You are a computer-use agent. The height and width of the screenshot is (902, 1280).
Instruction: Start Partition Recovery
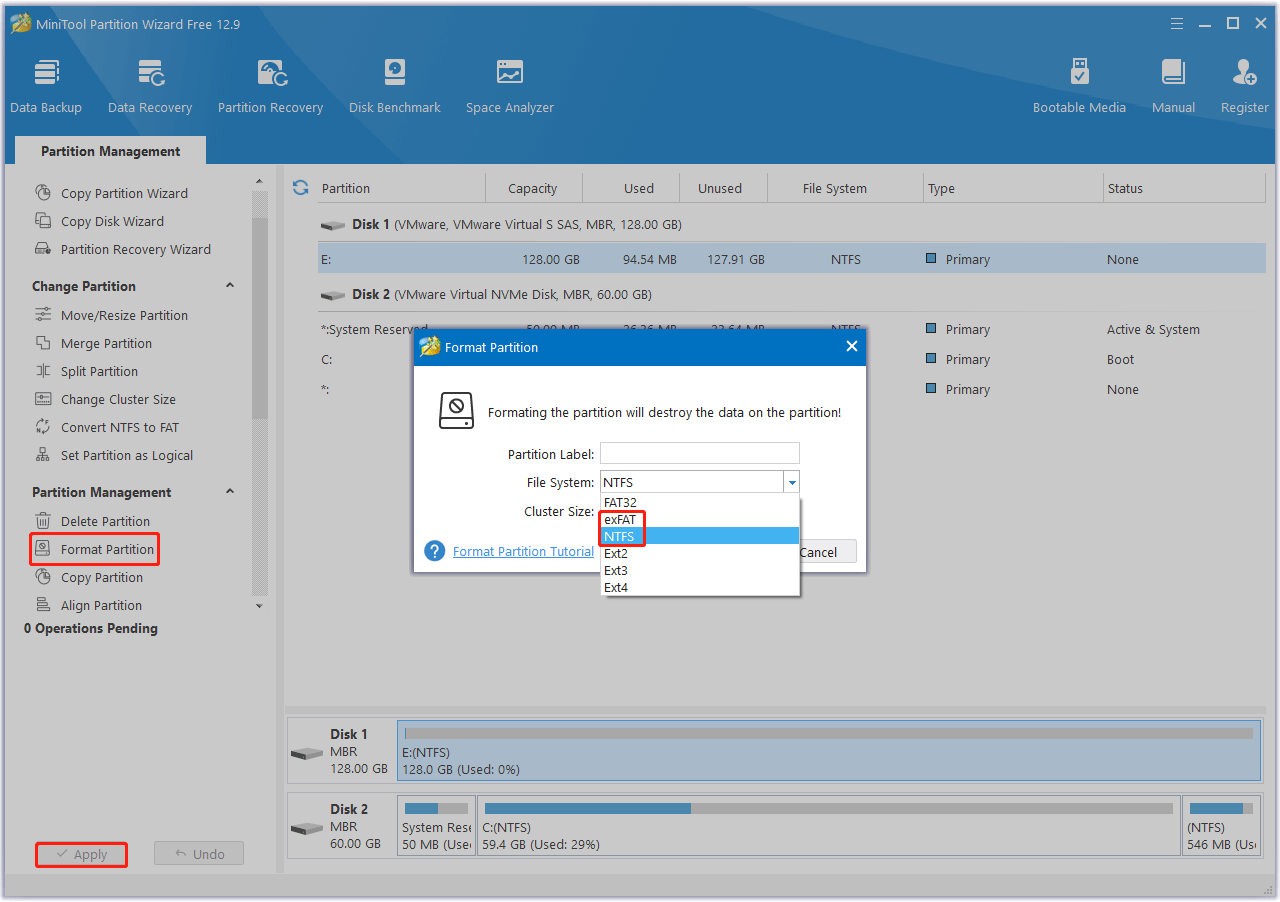(x=270, y=84)
